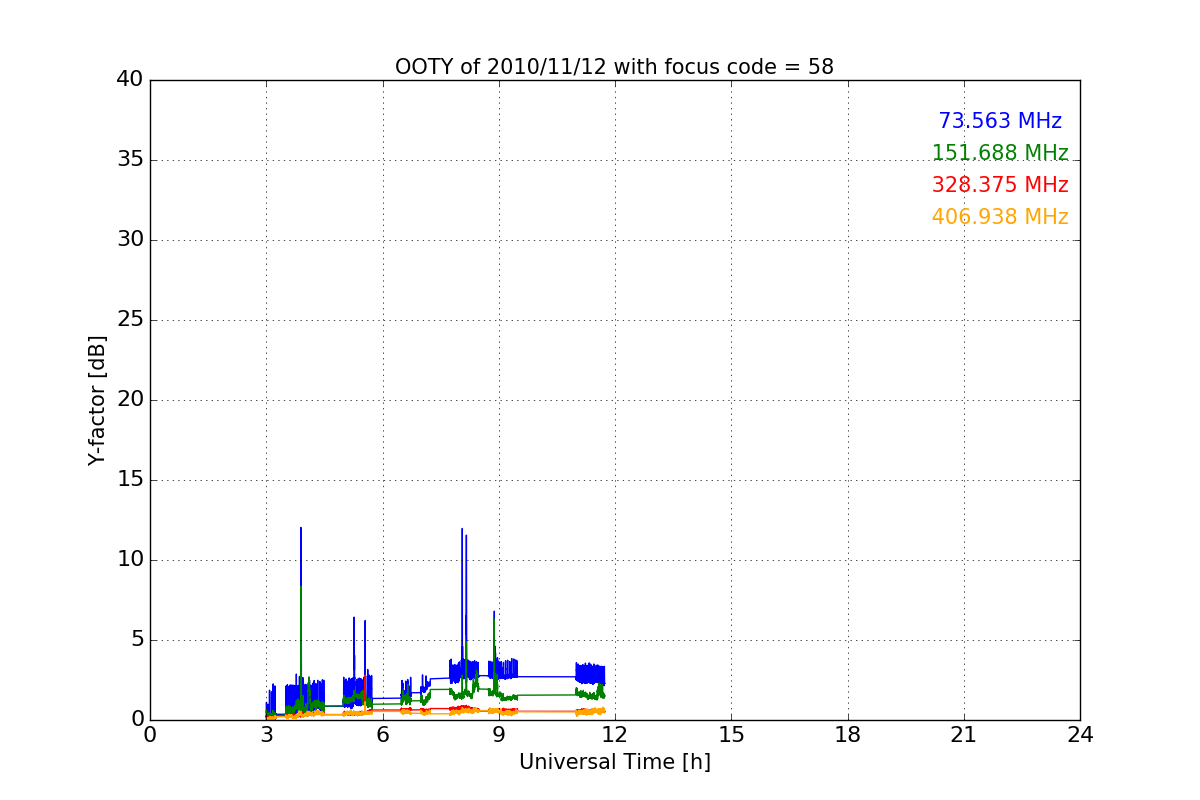Screen dimensions: 1200x800
Task: Click the y-axis tick label '30'
Action: click(x=130, y=240)
